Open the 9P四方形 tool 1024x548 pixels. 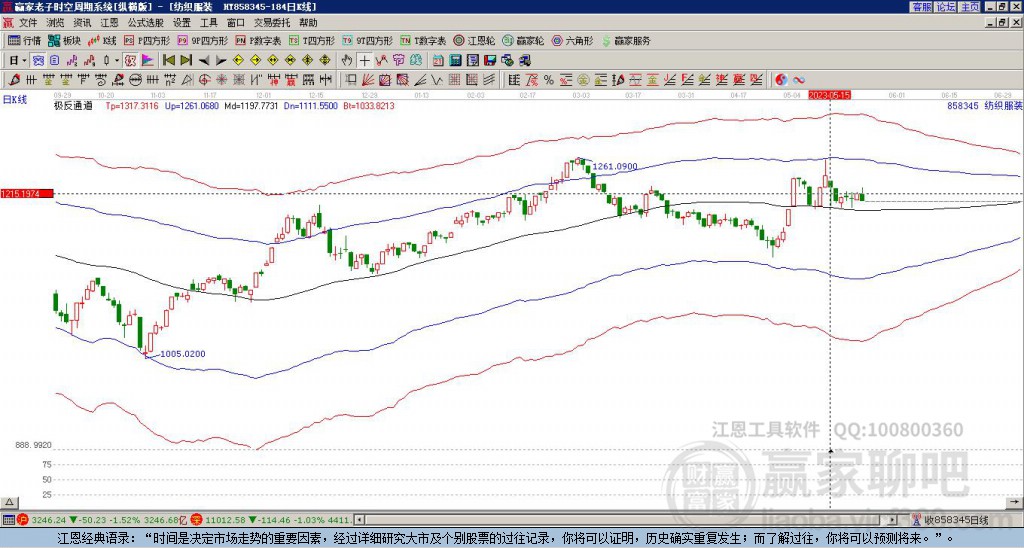pyautogui.click(x=202, y=40)
